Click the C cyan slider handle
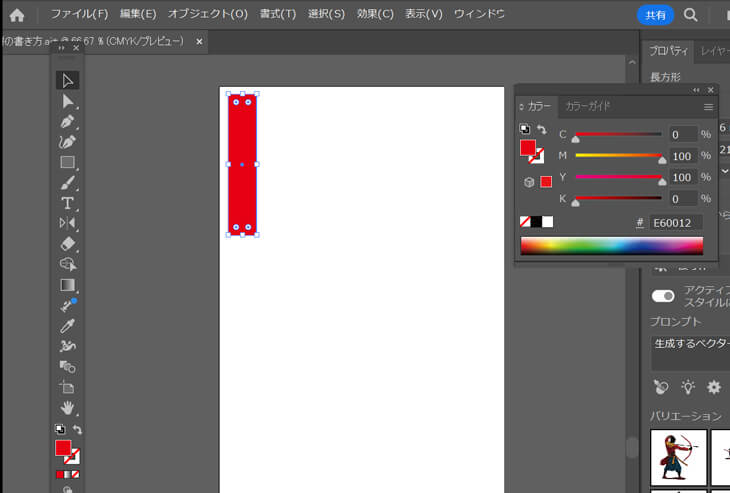The image size is (730, 493). [575, 139]
